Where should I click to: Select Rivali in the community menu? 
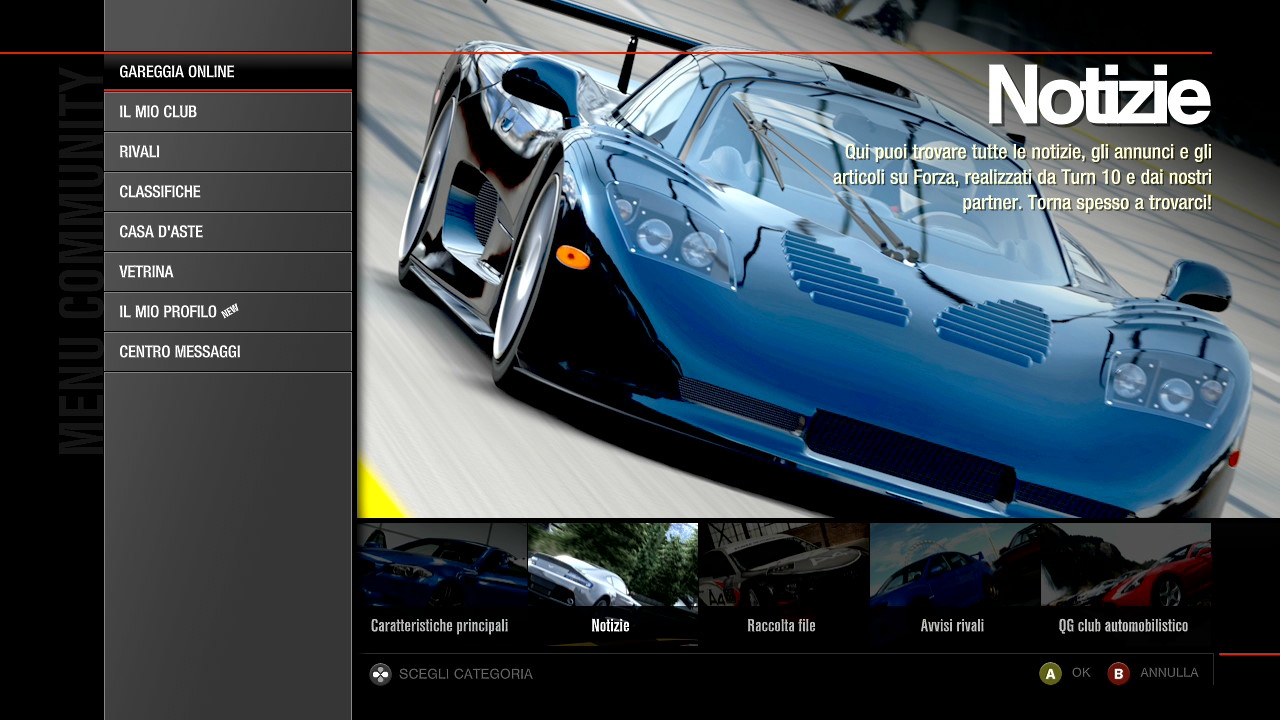point(228,152)
